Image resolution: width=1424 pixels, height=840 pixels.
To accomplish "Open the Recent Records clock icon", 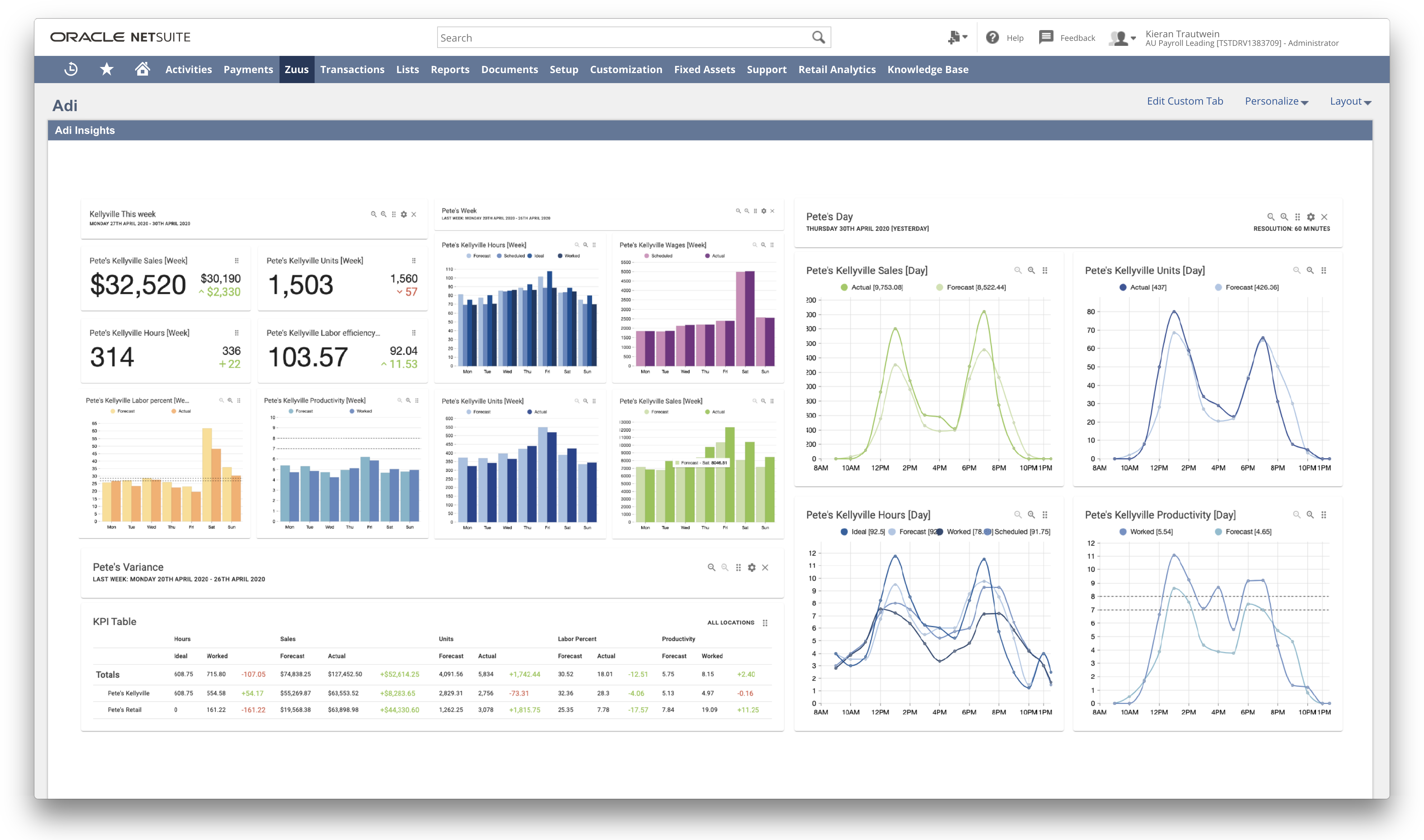I will 71,69.
